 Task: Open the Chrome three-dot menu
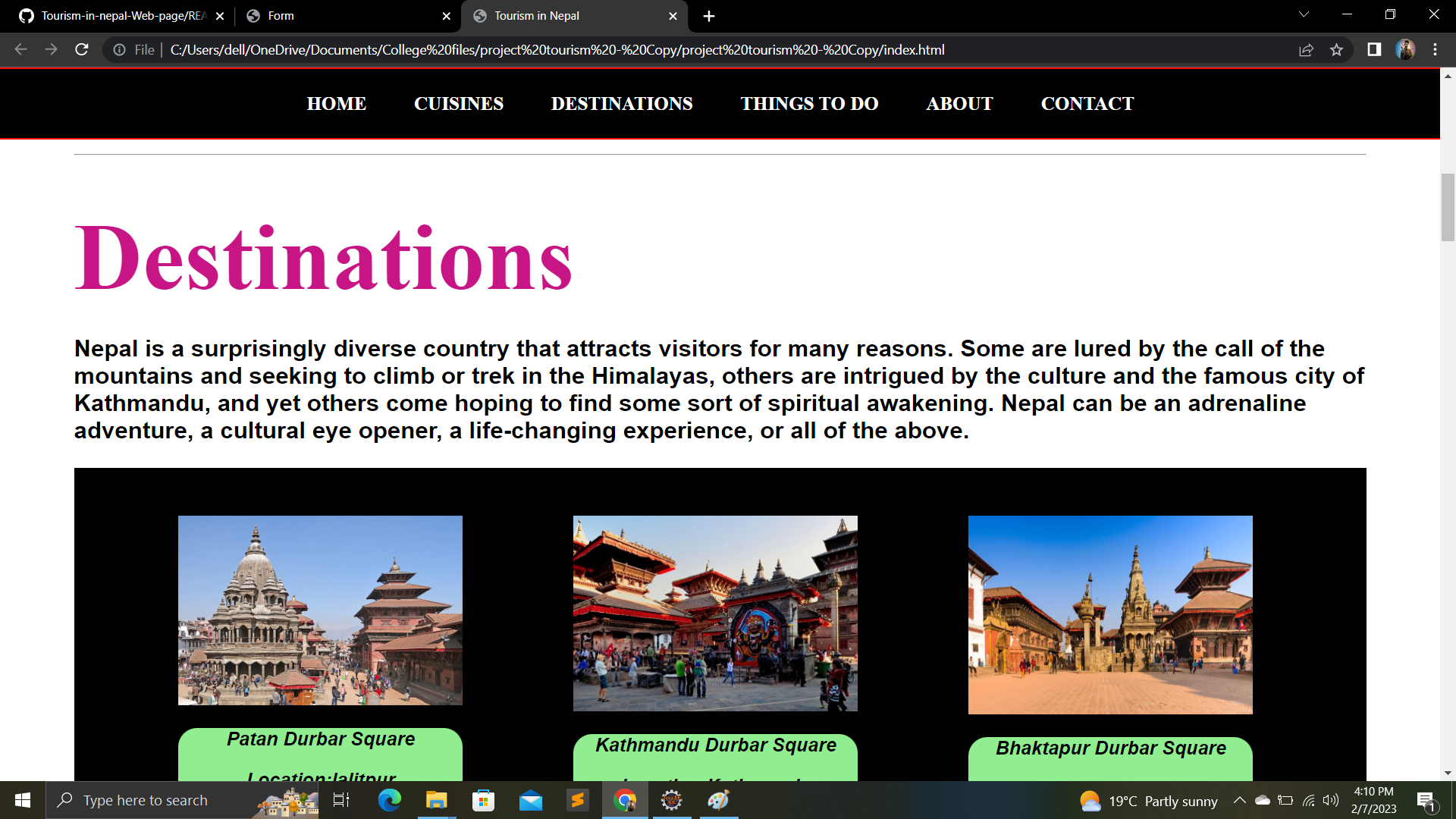1435,49
